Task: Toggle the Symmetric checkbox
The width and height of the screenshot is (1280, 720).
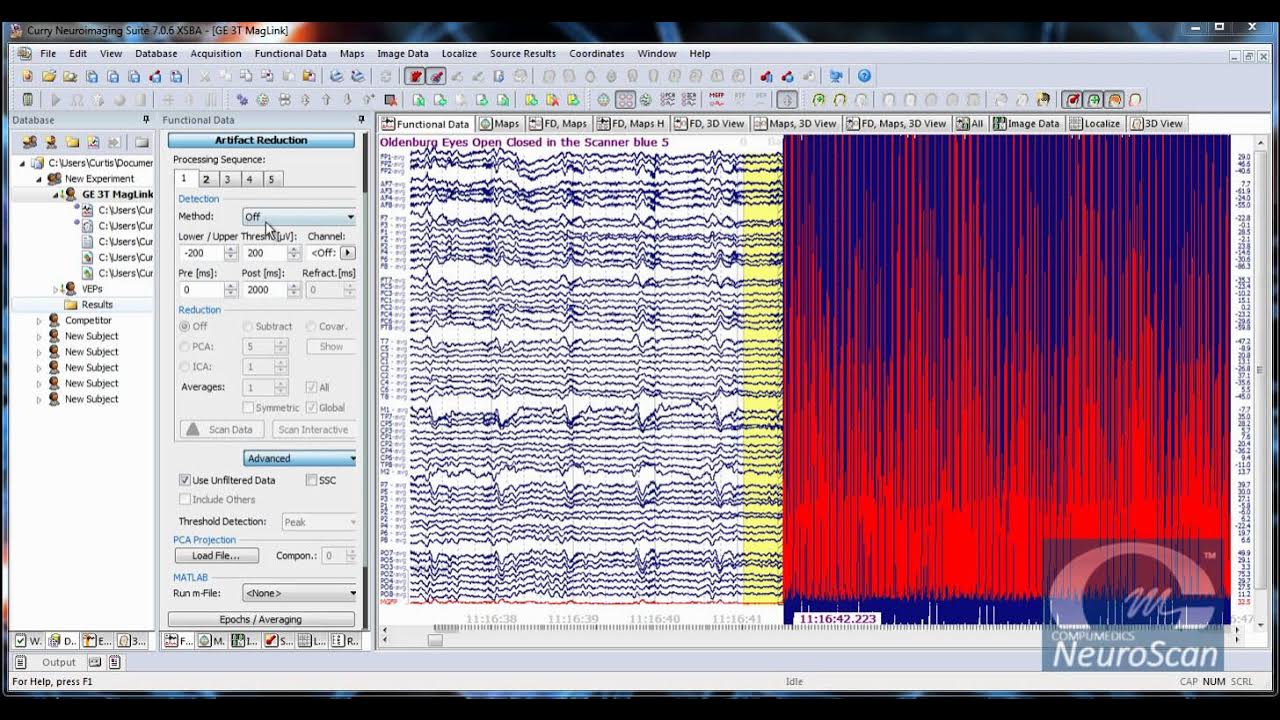Action: tap(248, 407)
